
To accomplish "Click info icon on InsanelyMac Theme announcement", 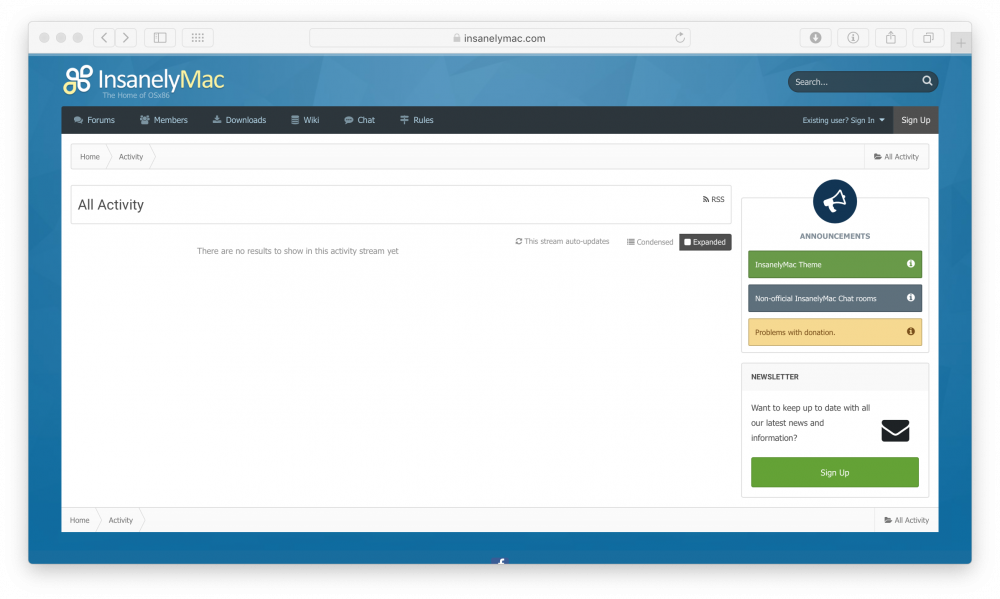I will point(910,263).
